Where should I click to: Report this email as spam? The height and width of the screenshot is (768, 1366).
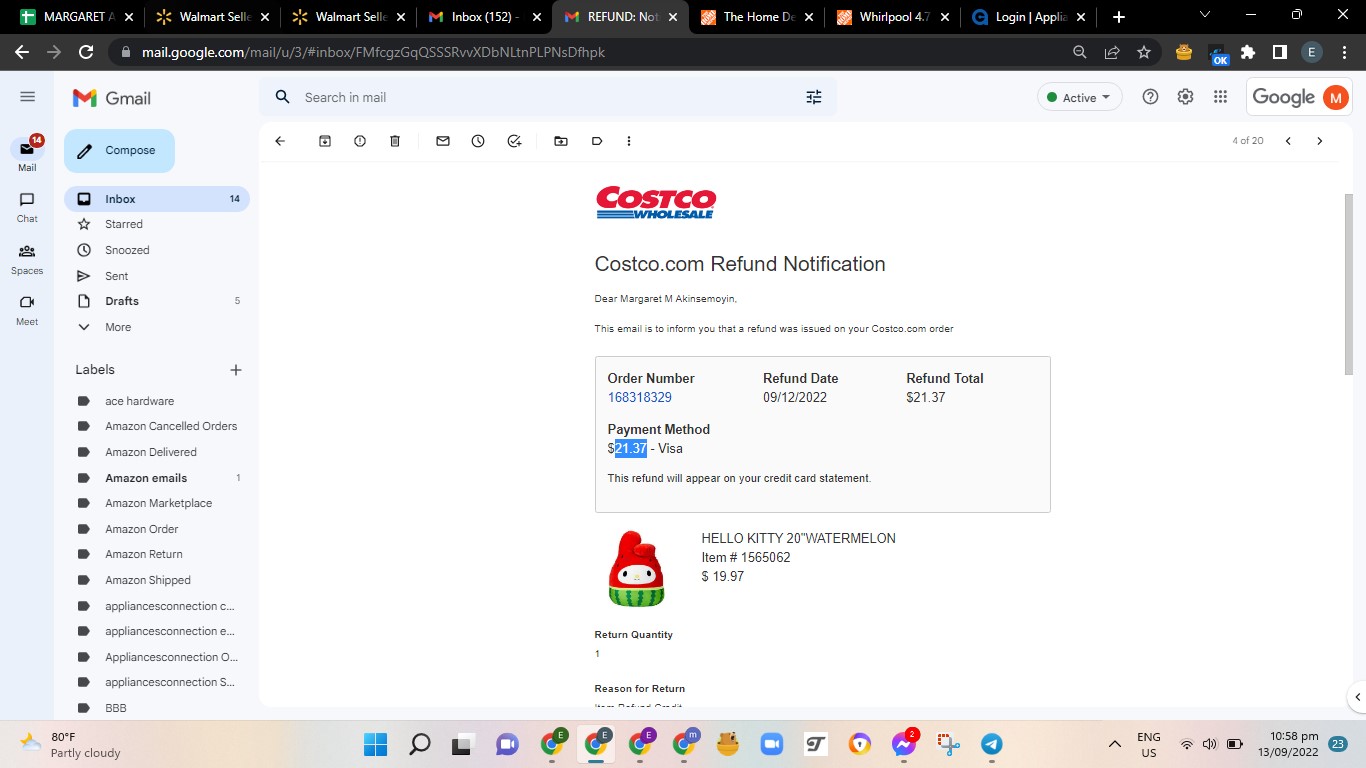point(360,141)
